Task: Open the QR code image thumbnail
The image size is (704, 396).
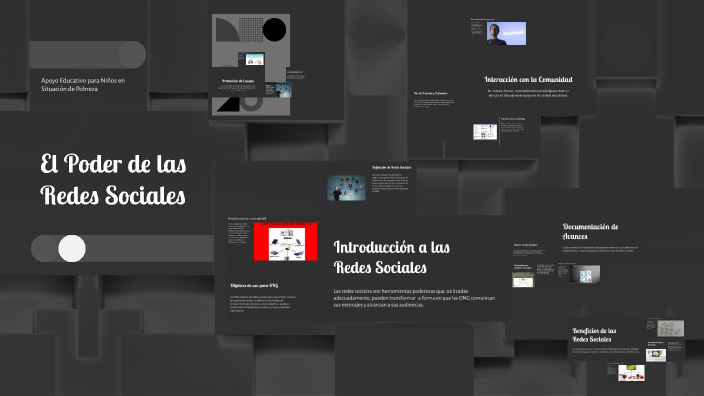Action: point(585,274)
